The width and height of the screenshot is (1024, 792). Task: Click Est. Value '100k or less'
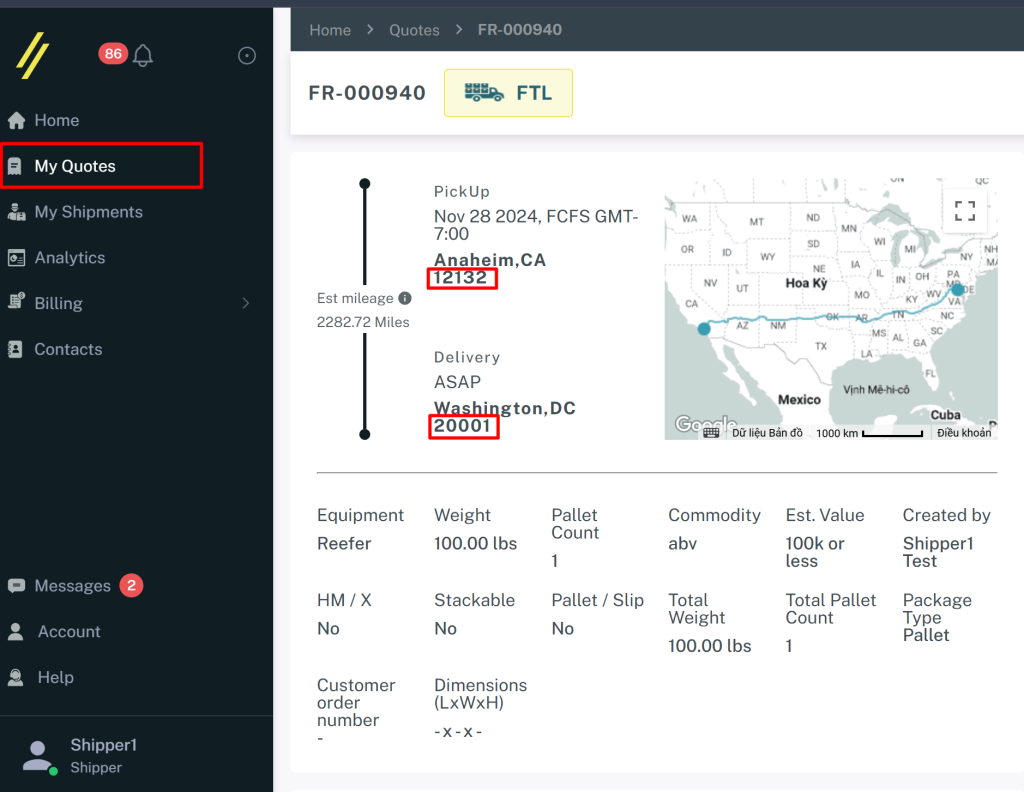[x=814, y=552]
